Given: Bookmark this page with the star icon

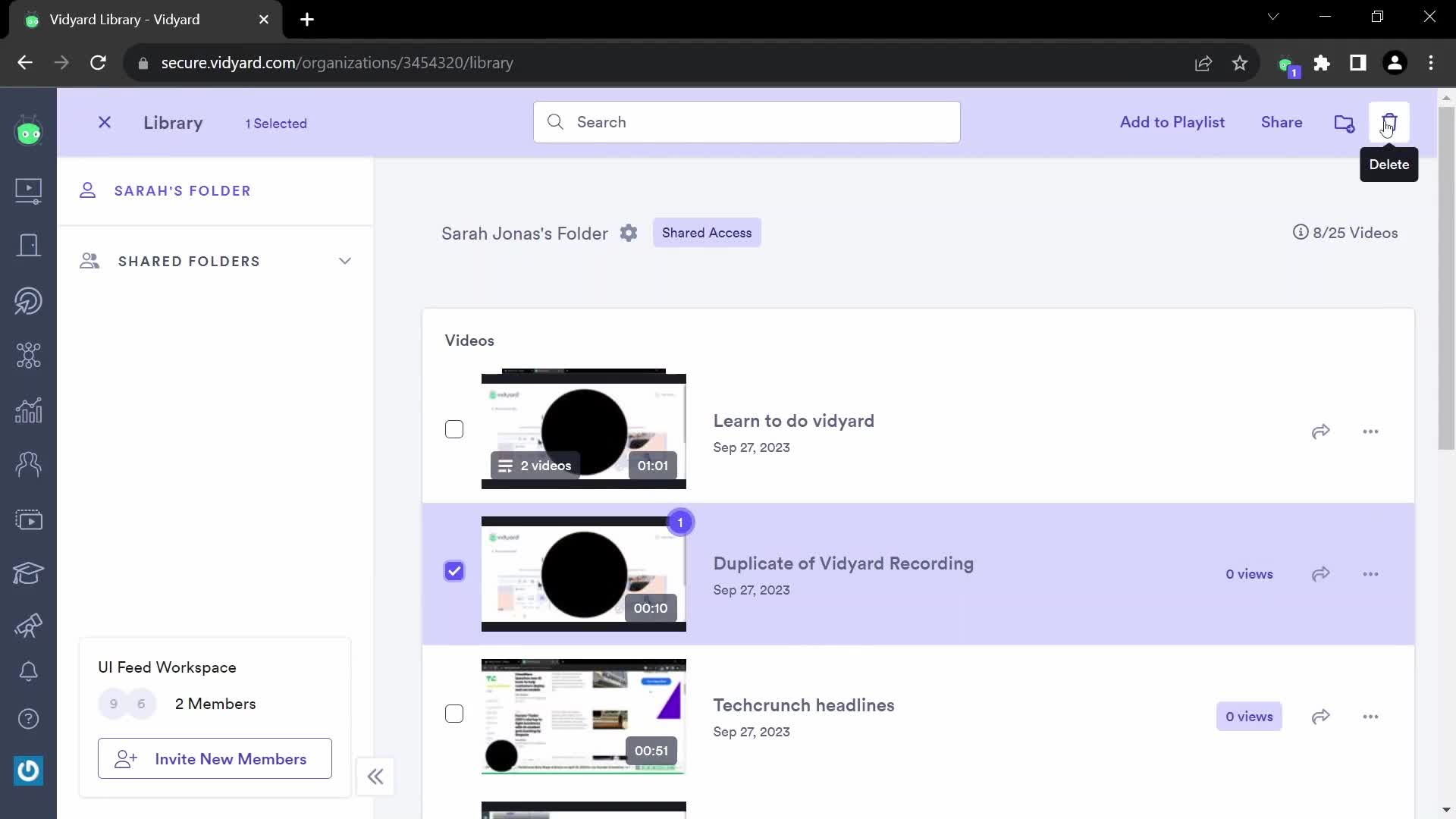Looking at the screenshot, I should pyautogui.click(x=1240, y=63).
